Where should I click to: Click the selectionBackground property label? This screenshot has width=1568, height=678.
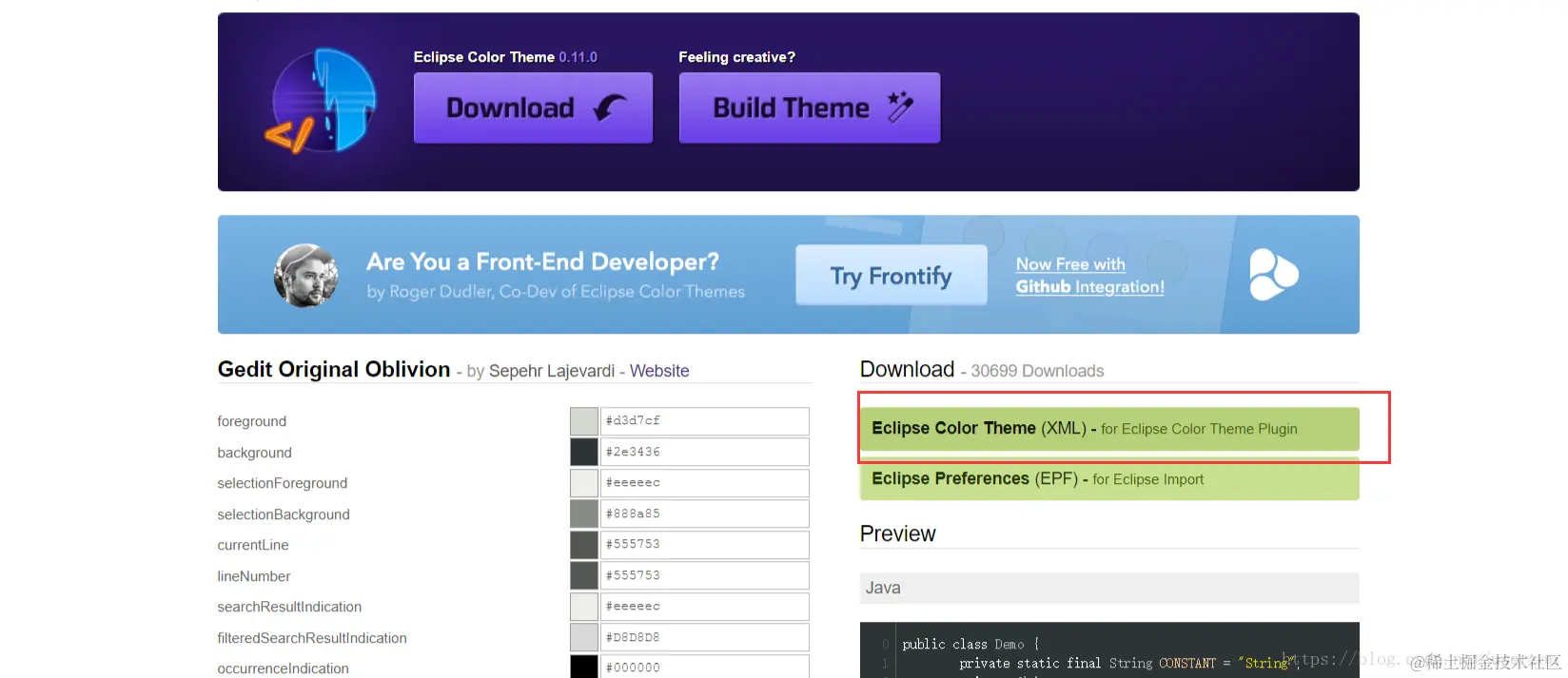click(284, 514)
